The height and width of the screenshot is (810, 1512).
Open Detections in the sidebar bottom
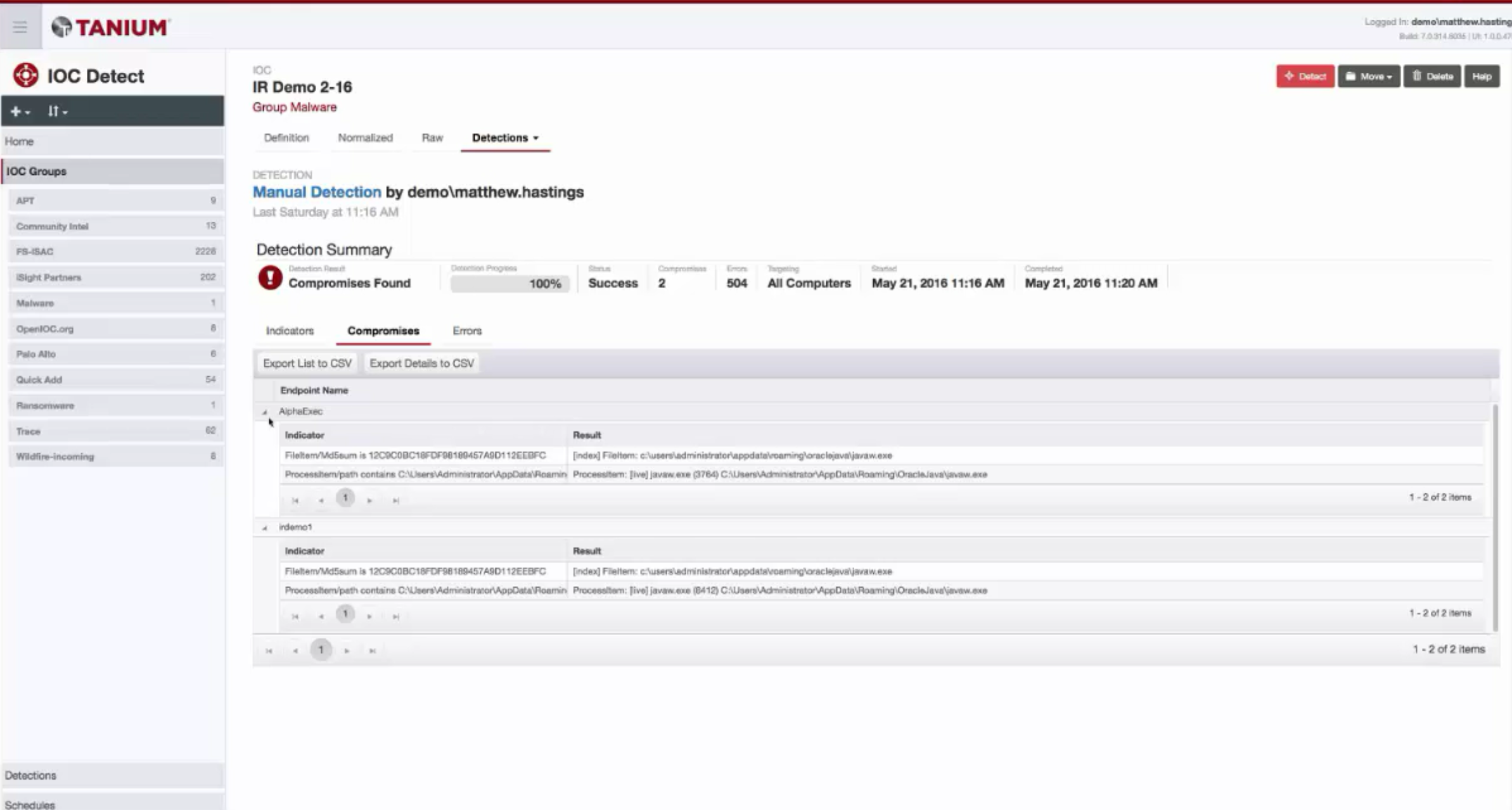pos(112,775)
